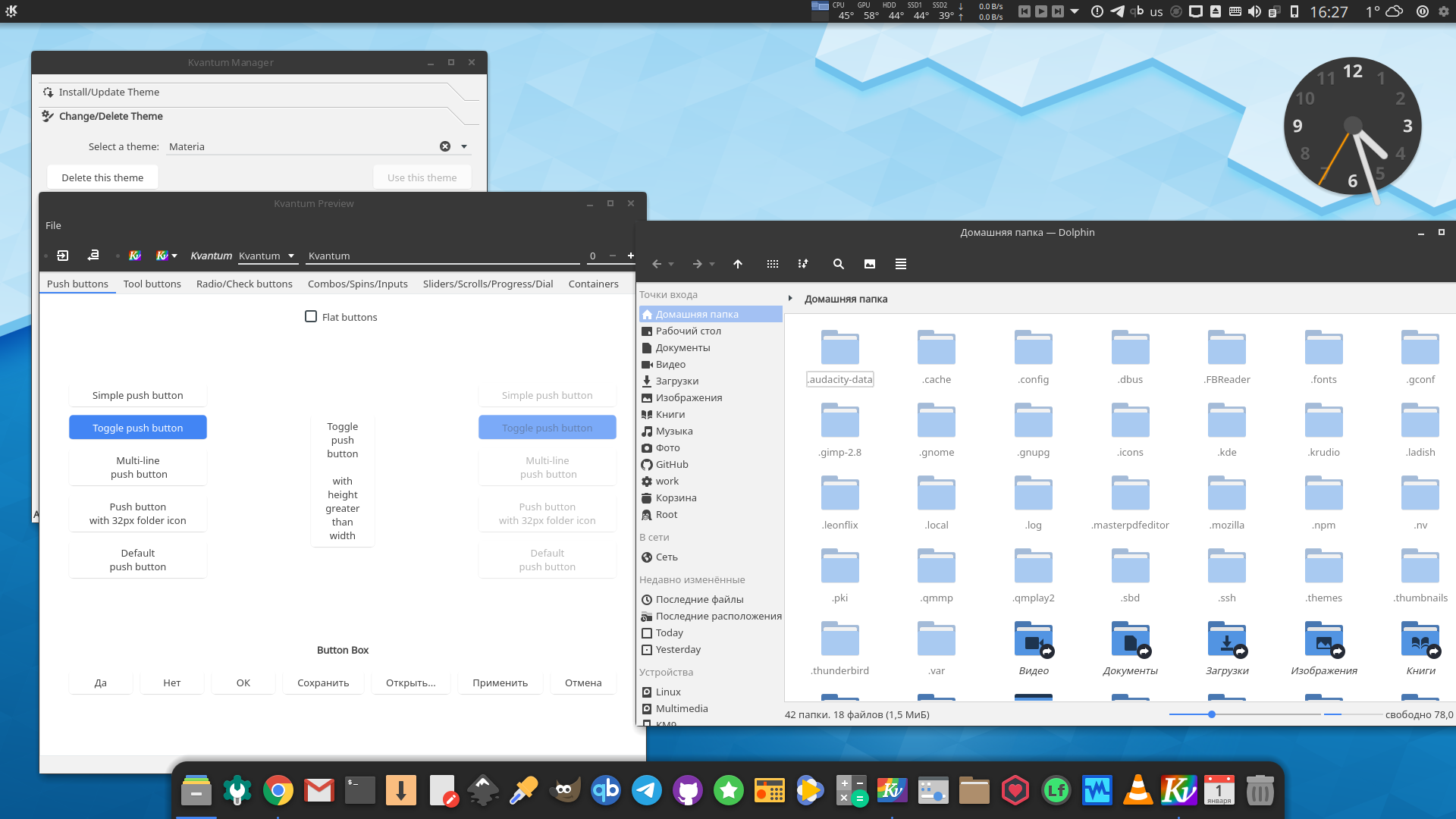This screenshot has width=1456, height=819.
Task: Open Telegram from the dock
Action: 647,790
